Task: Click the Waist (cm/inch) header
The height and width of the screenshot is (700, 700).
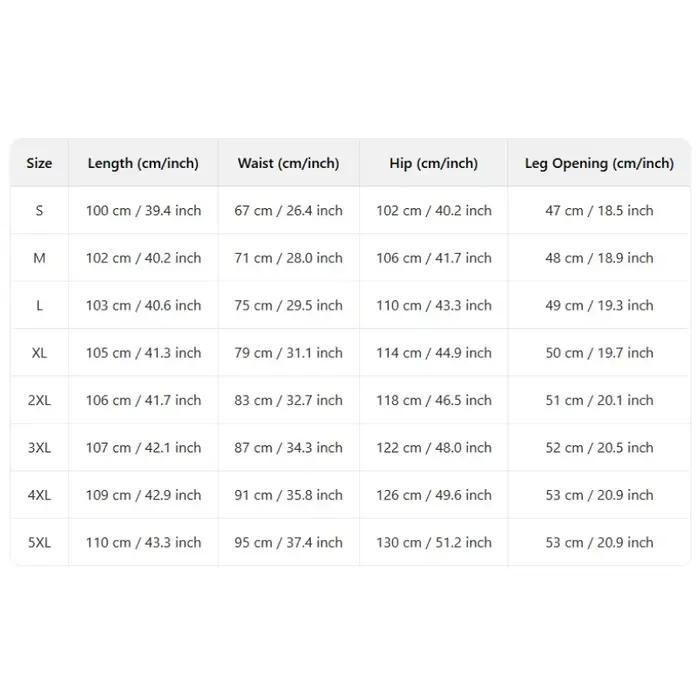Action: click(288, 163)
